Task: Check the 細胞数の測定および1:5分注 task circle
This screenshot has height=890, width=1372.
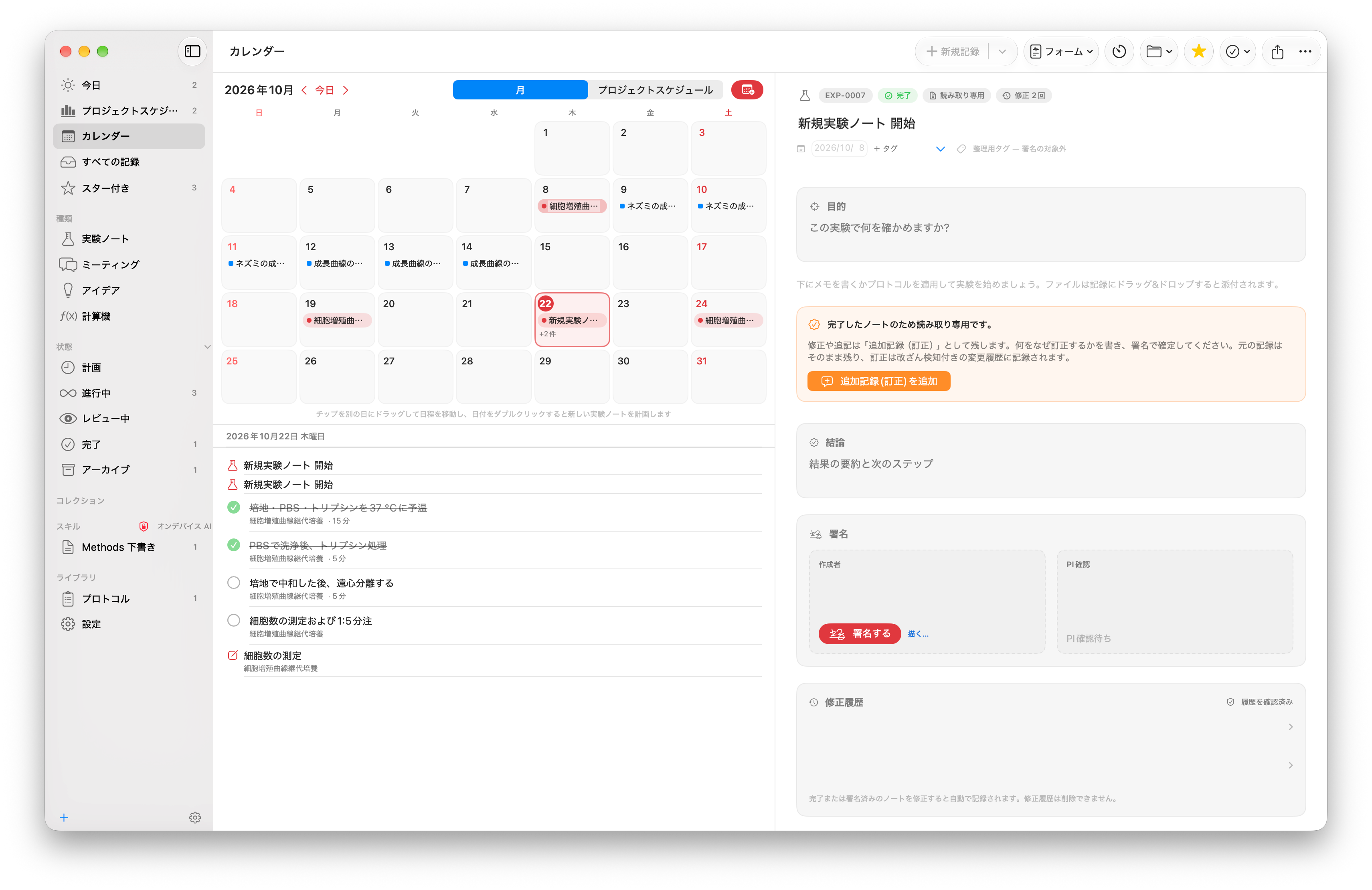Action: click(x=233, y=620)
